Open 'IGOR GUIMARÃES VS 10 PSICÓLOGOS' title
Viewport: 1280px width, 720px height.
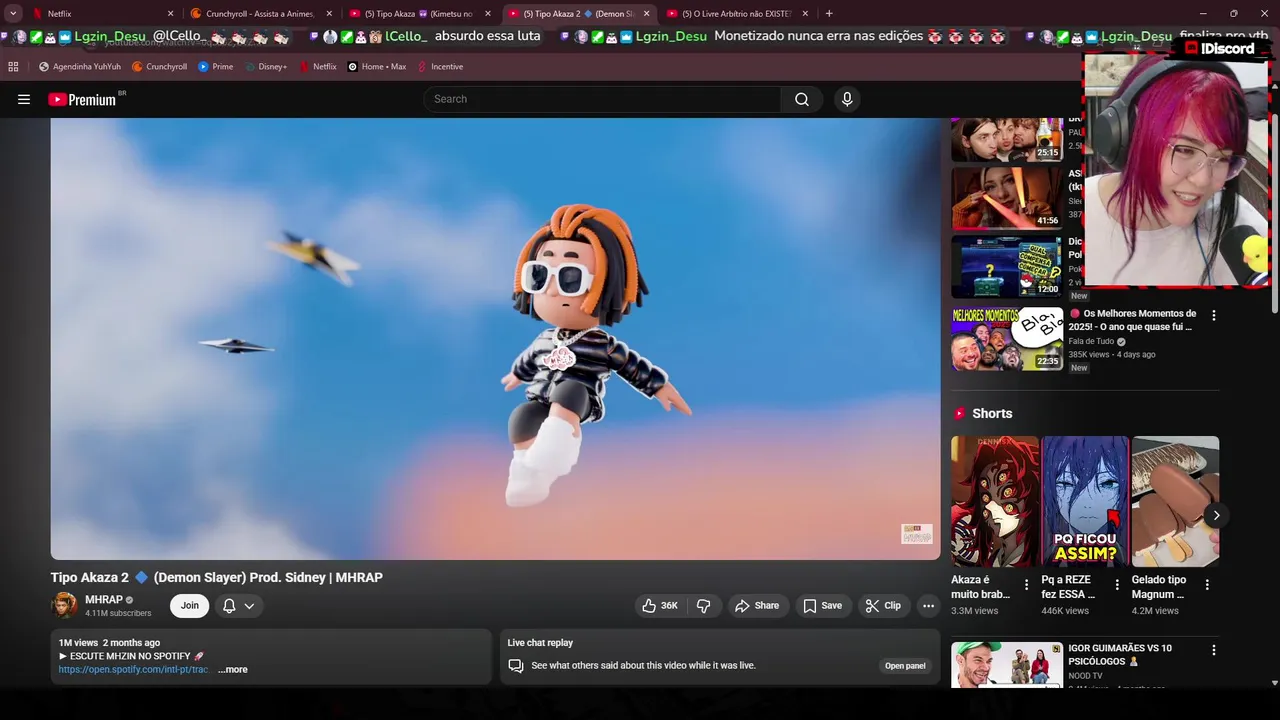pos(1120,654)
